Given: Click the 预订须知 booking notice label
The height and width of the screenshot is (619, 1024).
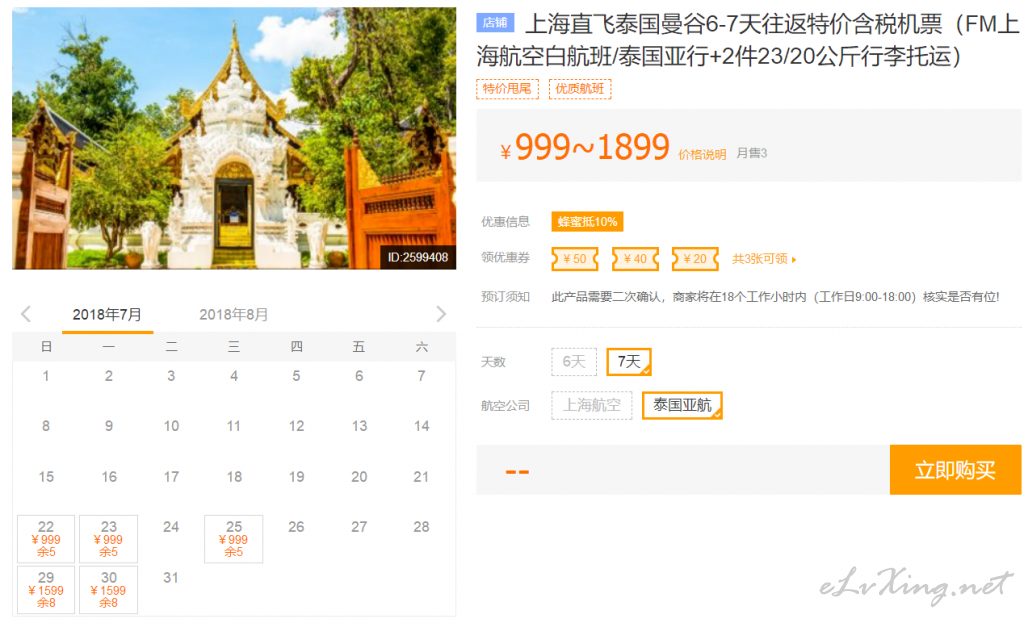Looking at the screenshot, I should [x=505, y=296].
